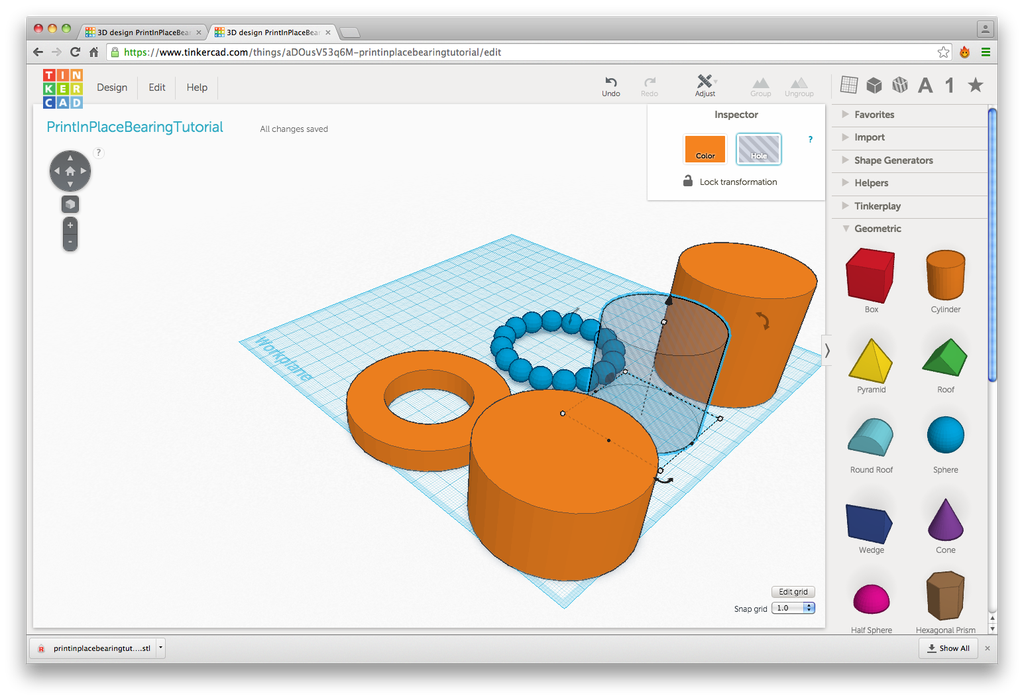This screenshot has width=1024, height=700.
Task: Toggle Lock transformation
Action: 730,182
